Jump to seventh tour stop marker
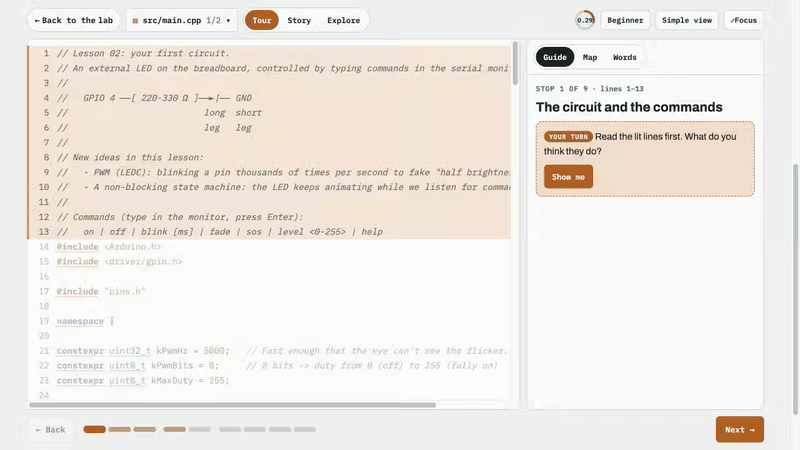 (x=255, y=430)
